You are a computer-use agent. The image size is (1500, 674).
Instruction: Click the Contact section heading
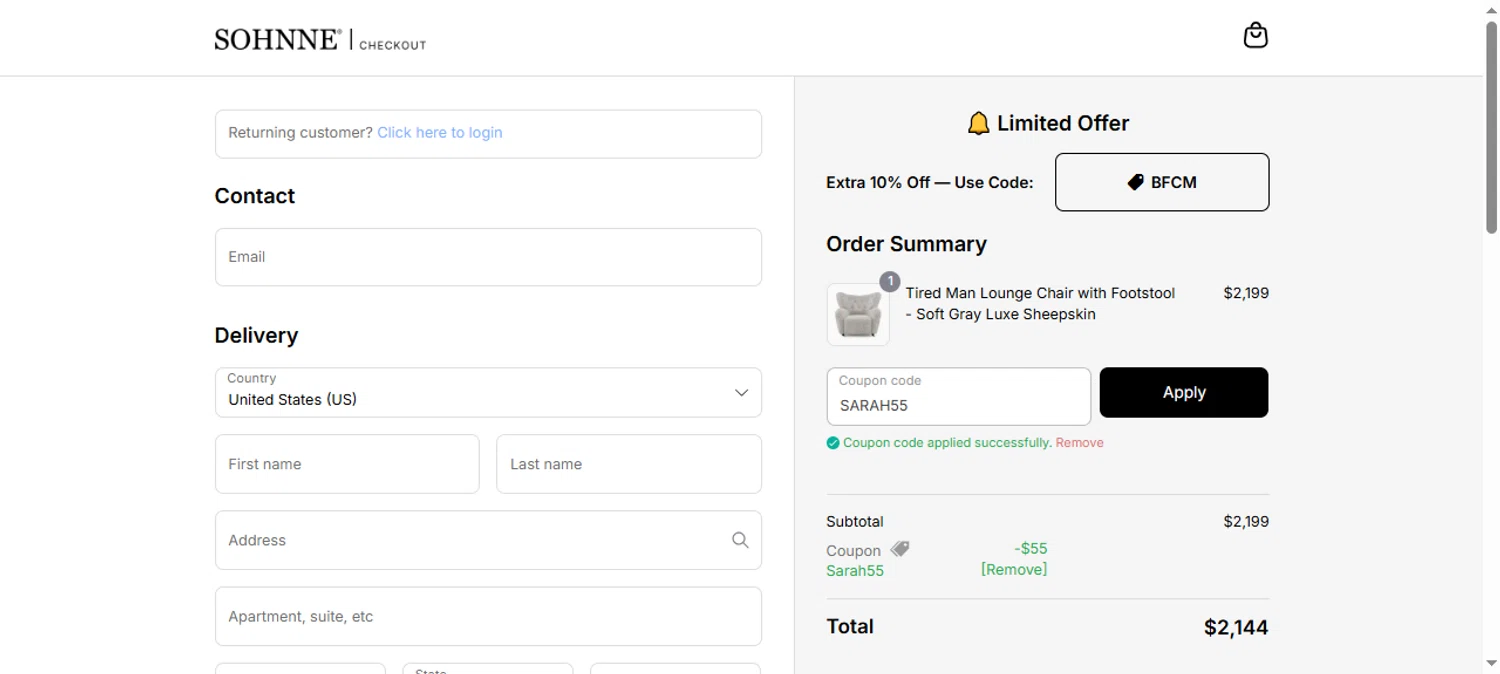click(255, 196)
